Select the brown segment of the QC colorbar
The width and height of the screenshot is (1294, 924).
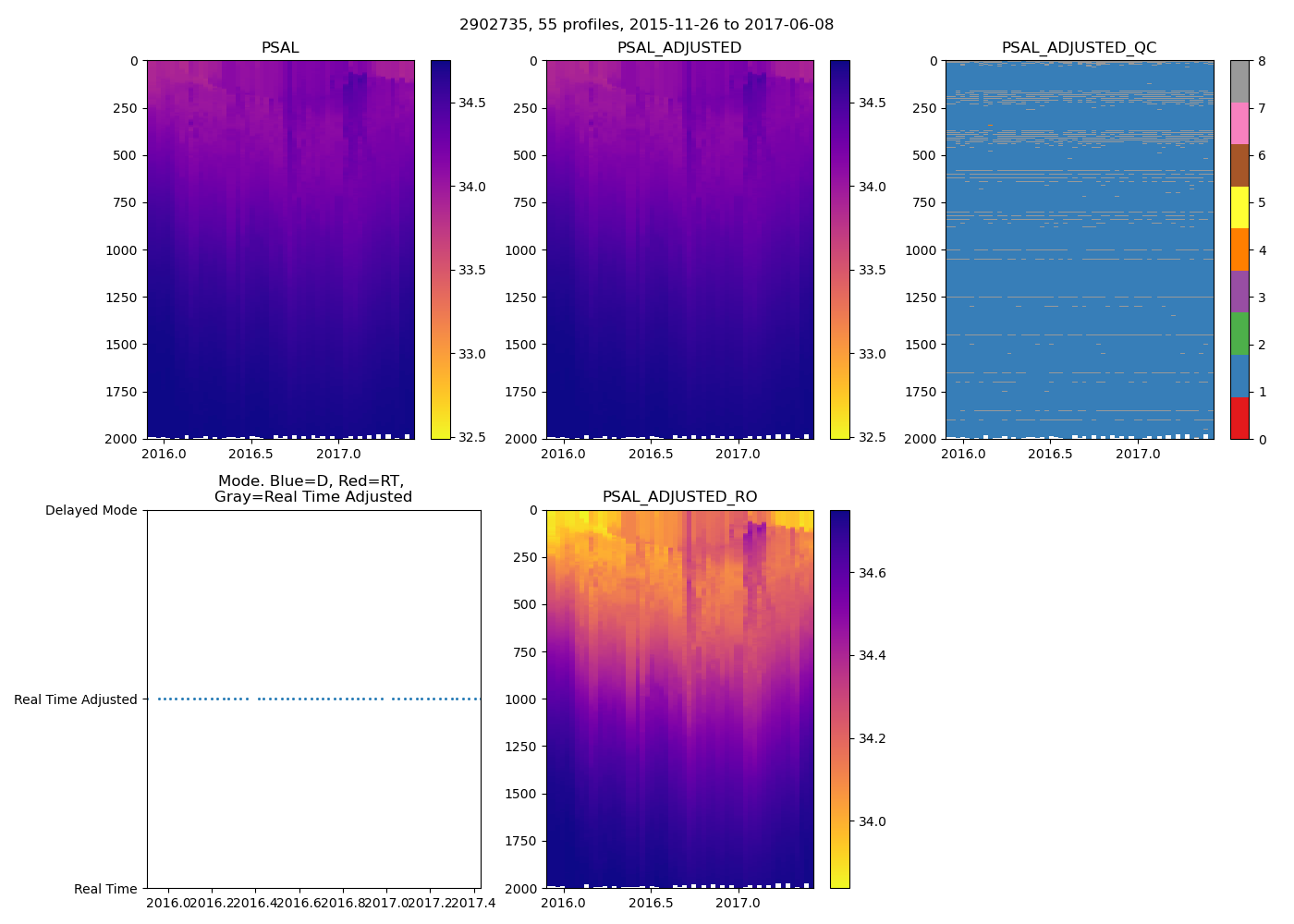pos(1239,165)
